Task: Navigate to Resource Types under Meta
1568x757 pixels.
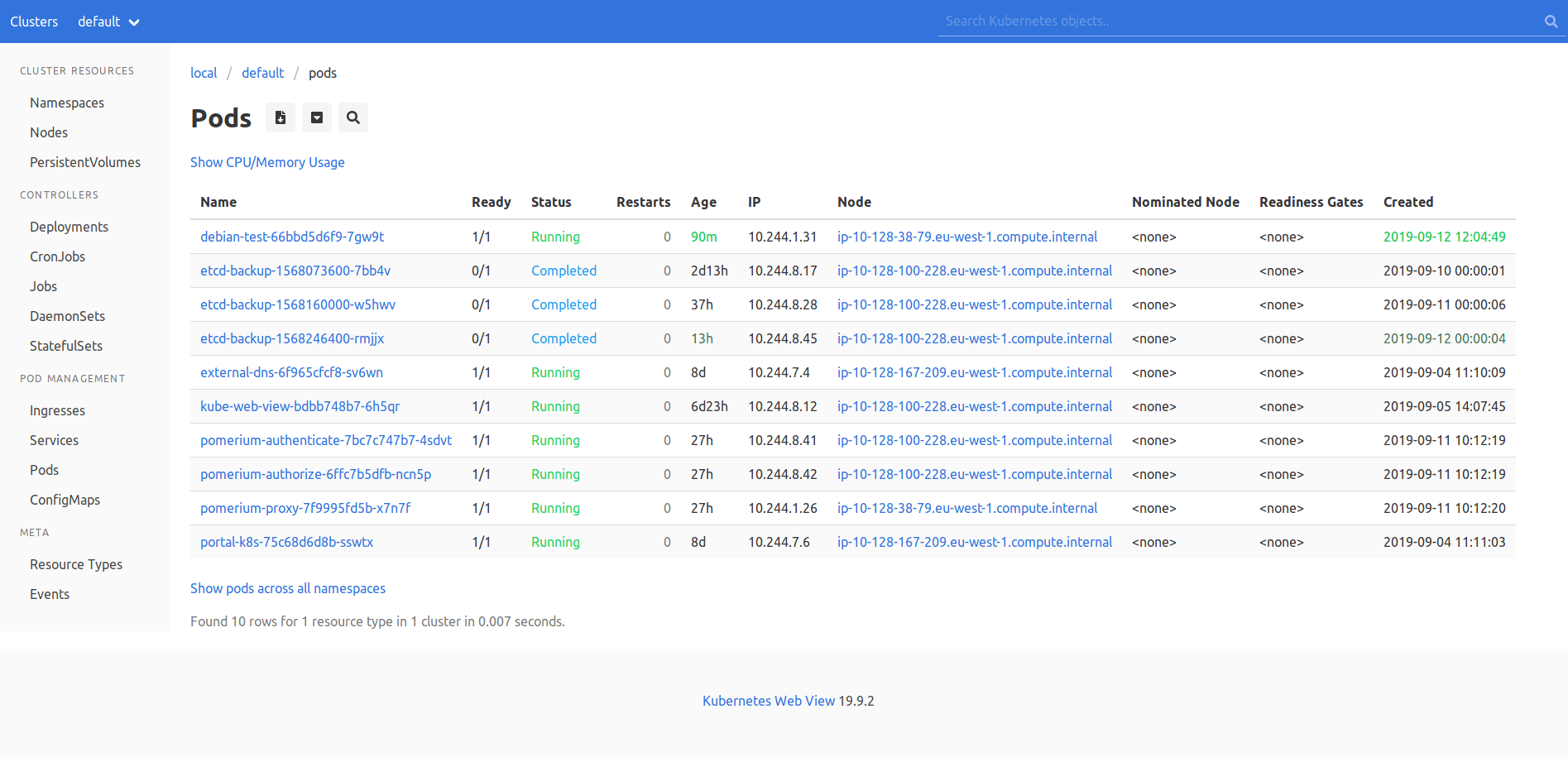Action: coord(75,563)
